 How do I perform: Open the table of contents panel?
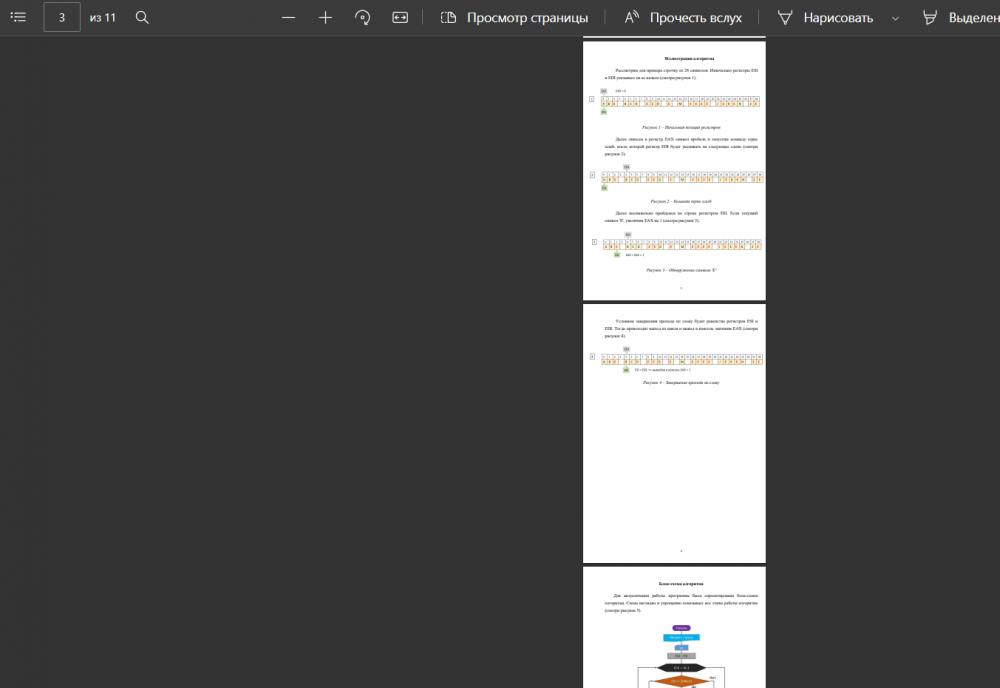pyautogui.click(x=18, y=17)
